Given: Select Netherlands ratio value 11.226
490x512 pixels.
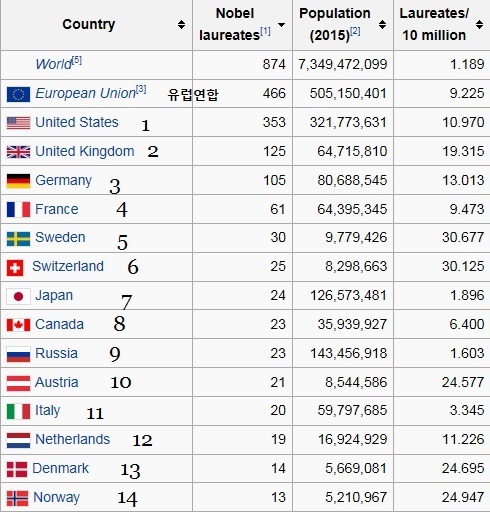Looking at the screenshot, I should (x=463, y=439).
